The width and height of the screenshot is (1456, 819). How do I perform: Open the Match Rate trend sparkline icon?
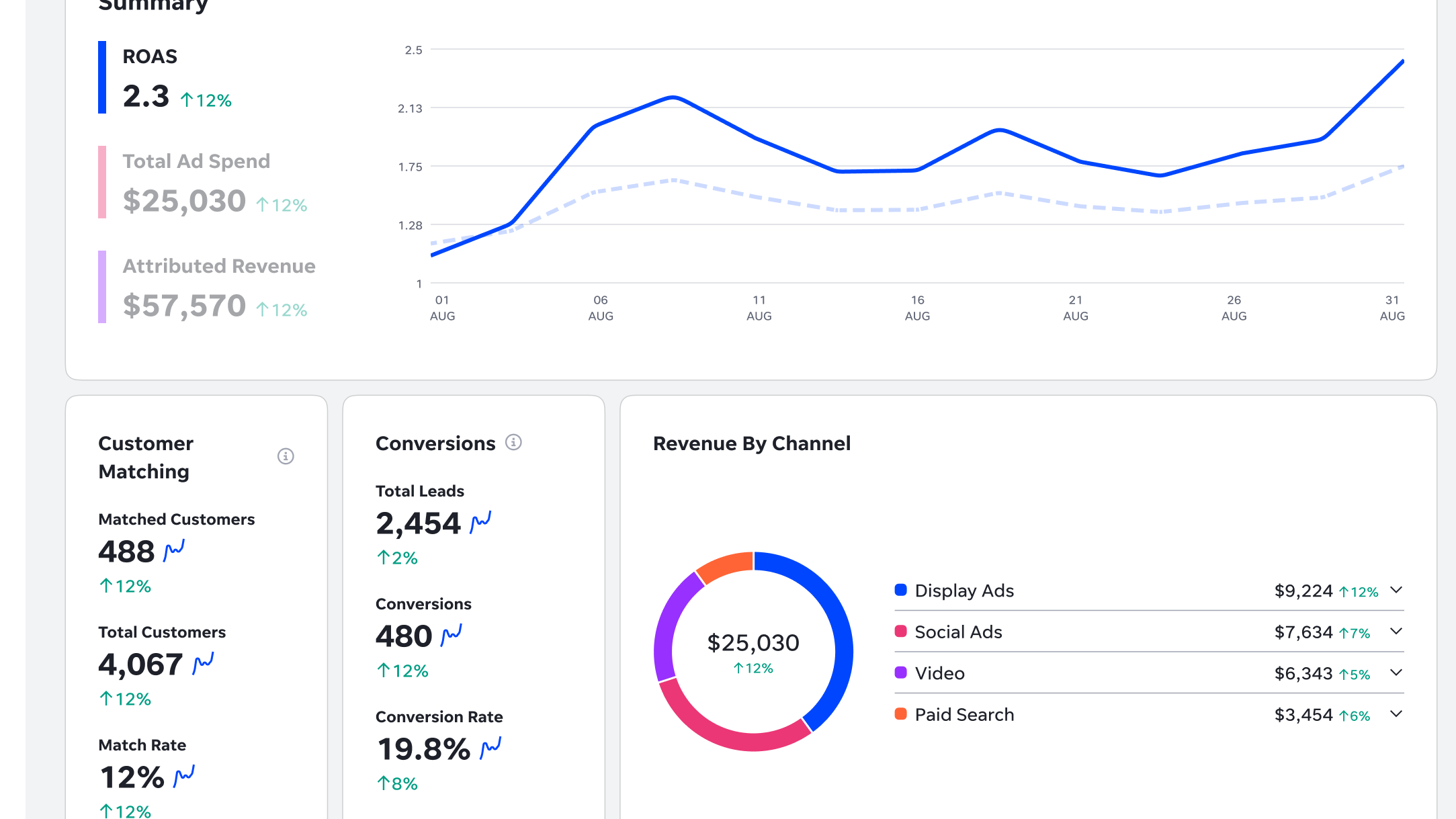(184, 776)
